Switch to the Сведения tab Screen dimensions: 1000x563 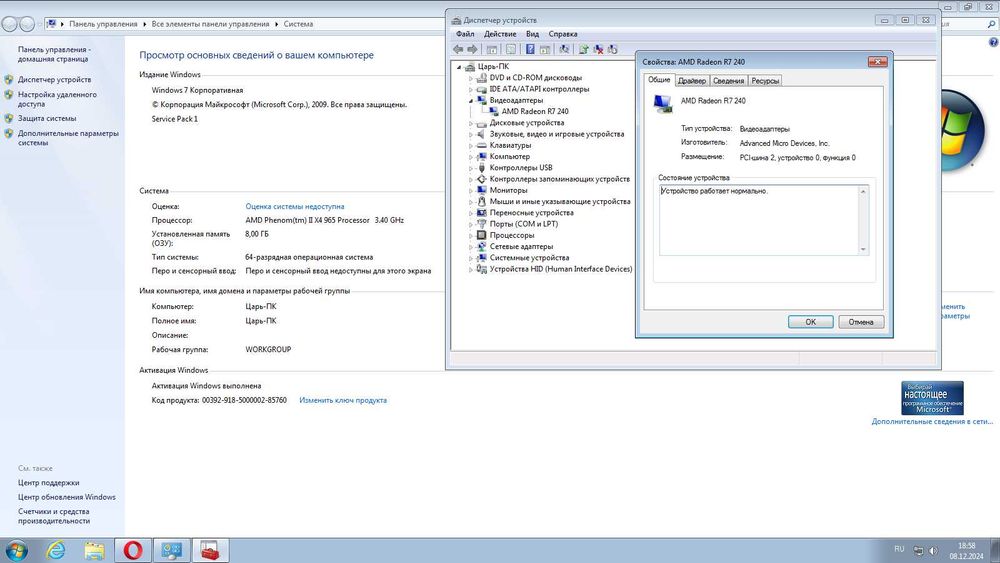728,81
